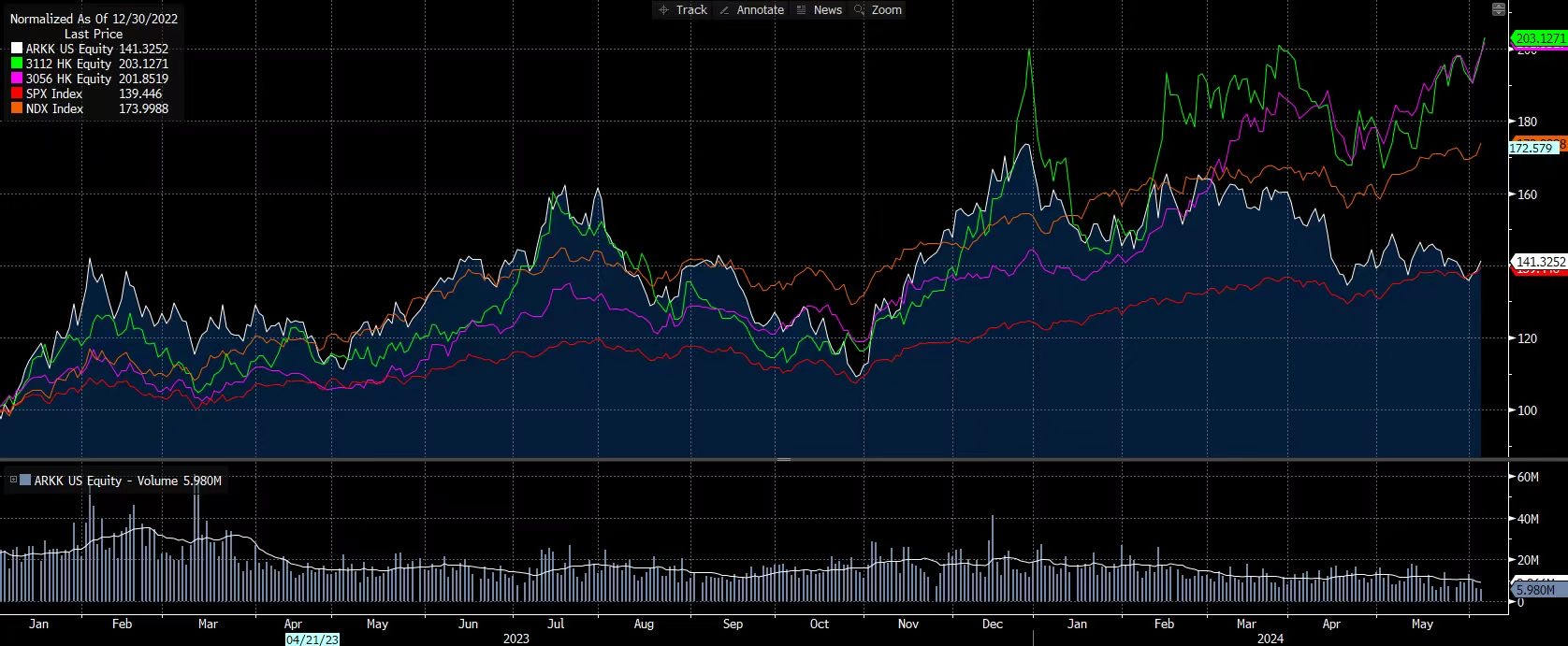Expand the ARKK Volume panel toggle box

13,481
